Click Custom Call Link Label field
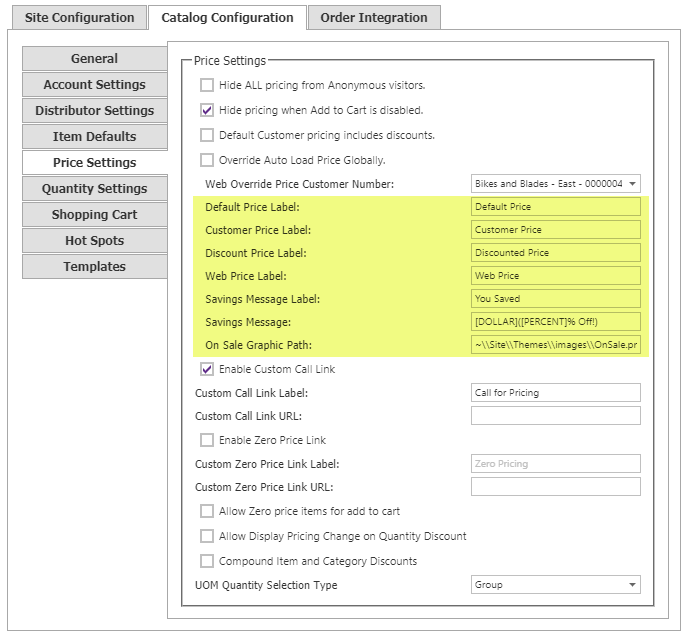The image size is (692, 635). pyautogui.click(x=556, y=393)
